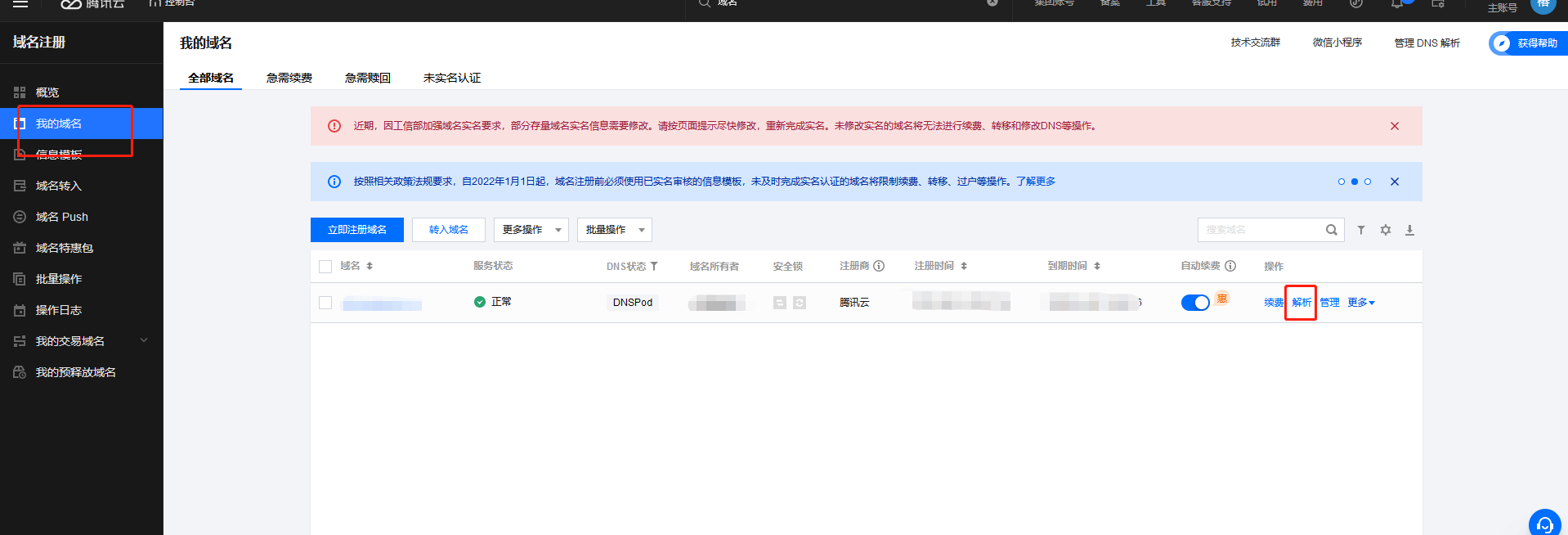Open the customer service headset icon
The image size is (1568, 535).
[1544, 524]
